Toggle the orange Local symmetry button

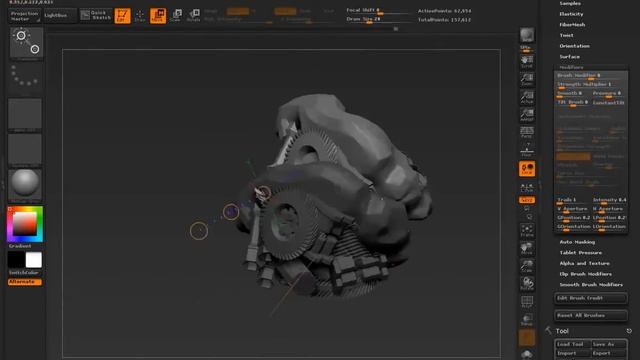(x=527, y=169)
